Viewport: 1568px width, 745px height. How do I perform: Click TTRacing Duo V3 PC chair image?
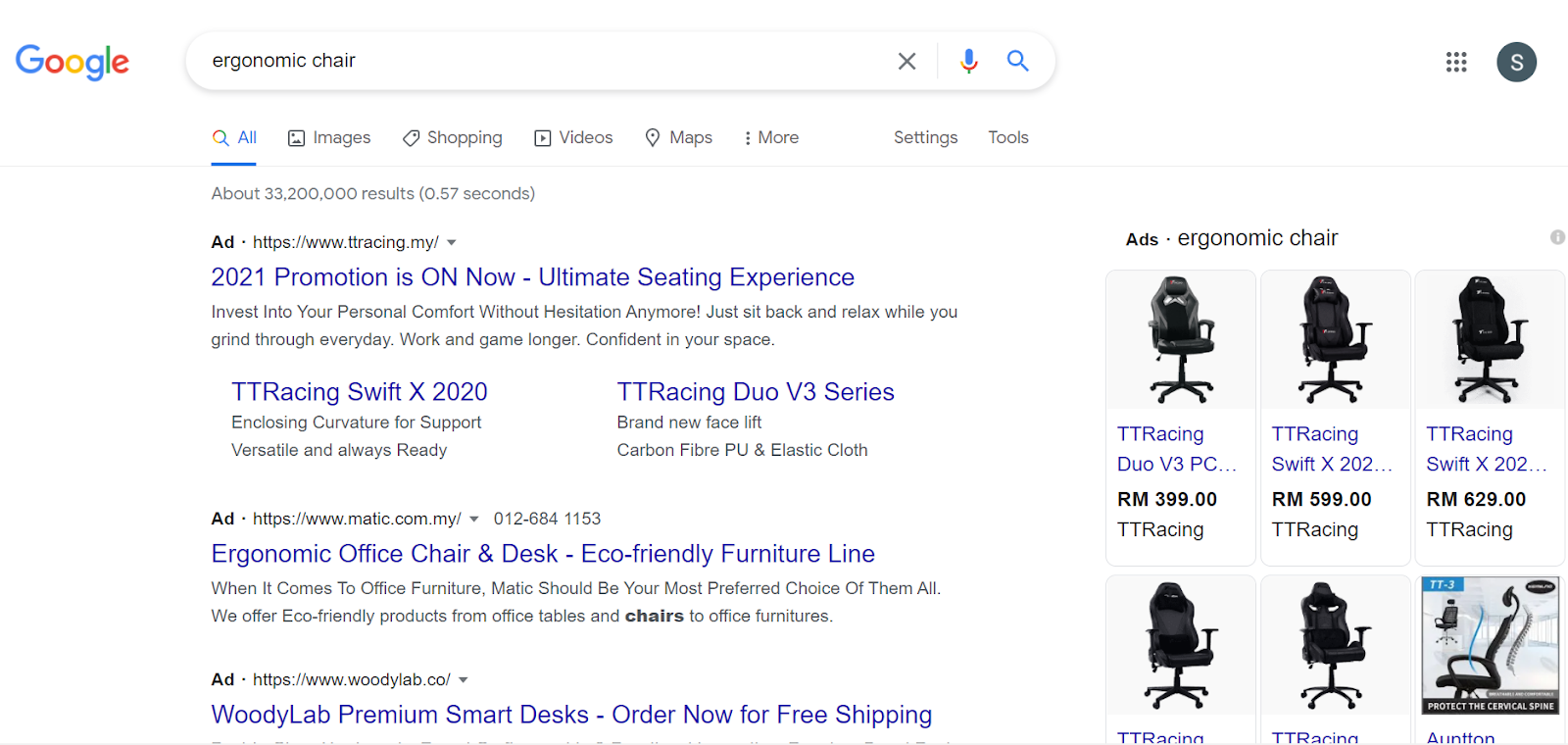[1181, 340]
